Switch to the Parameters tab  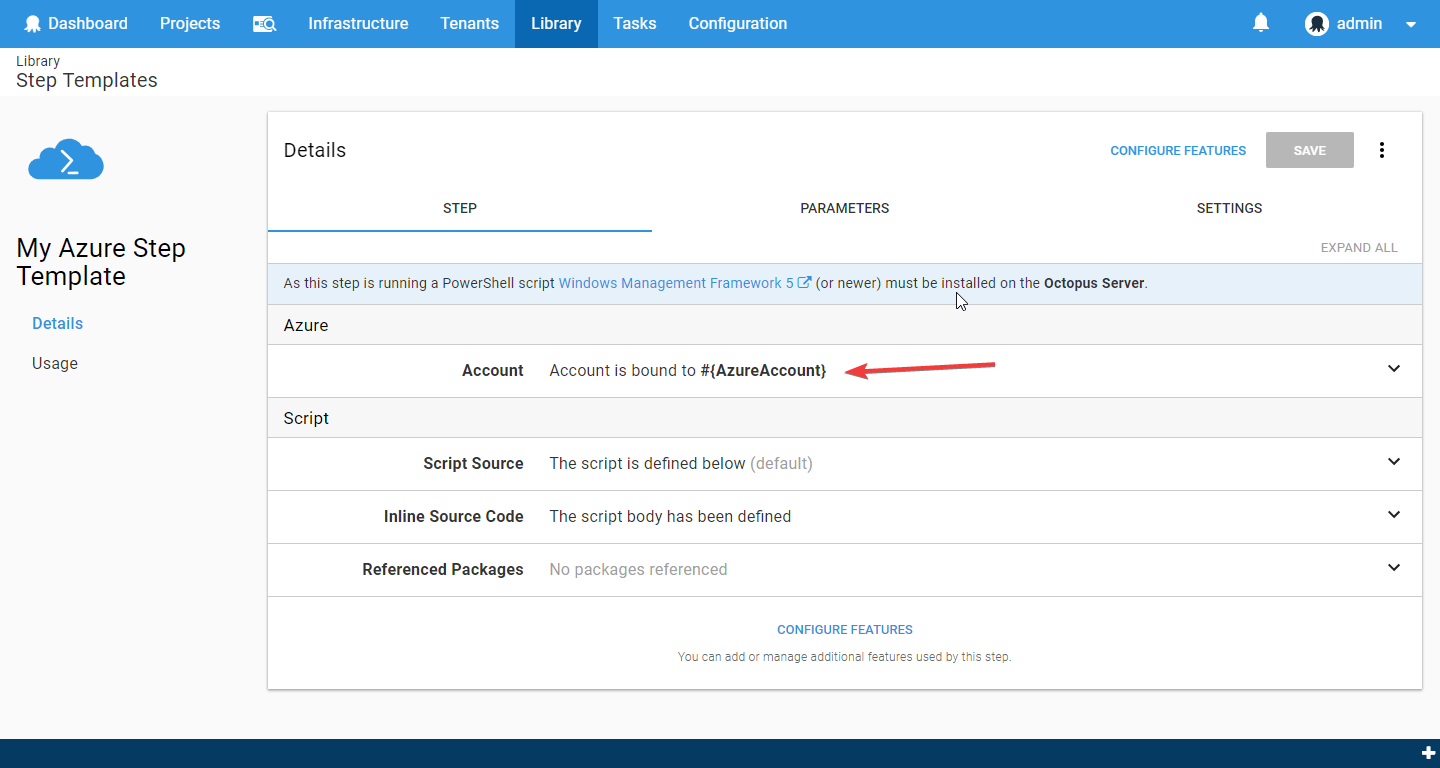845,208
